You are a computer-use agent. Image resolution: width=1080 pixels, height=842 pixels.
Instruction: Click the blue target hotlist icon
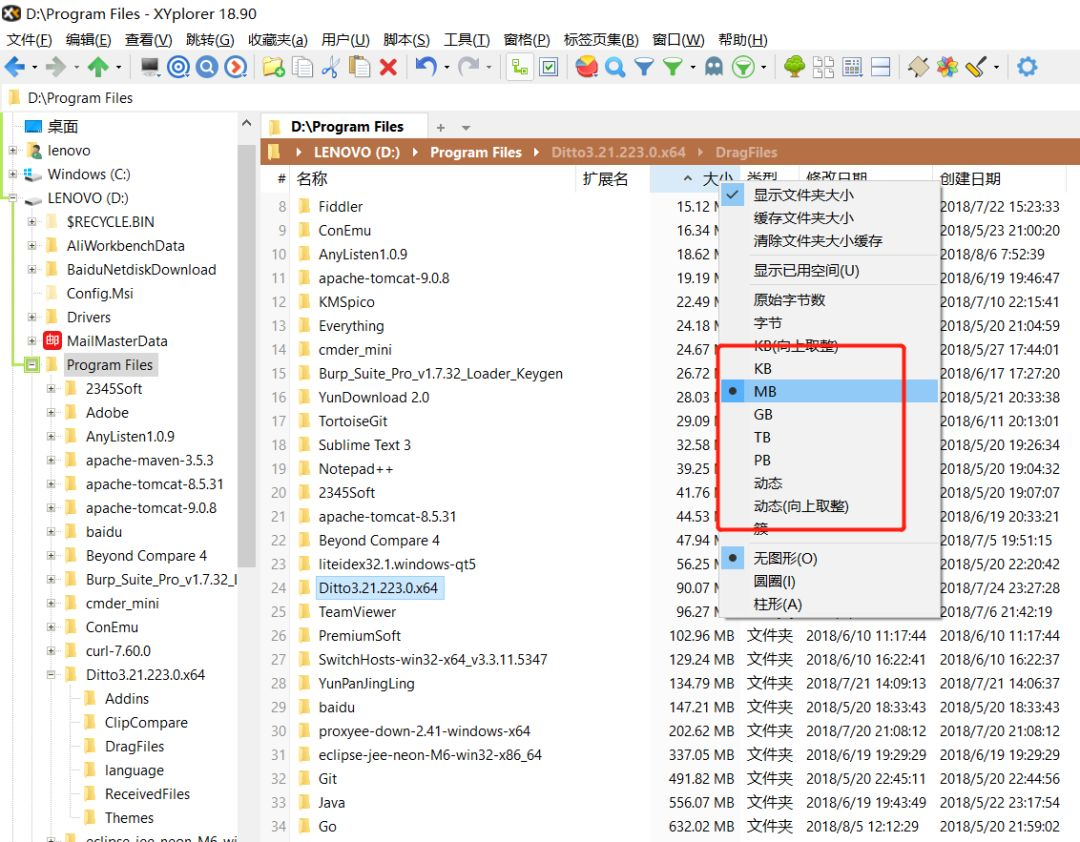178,67
